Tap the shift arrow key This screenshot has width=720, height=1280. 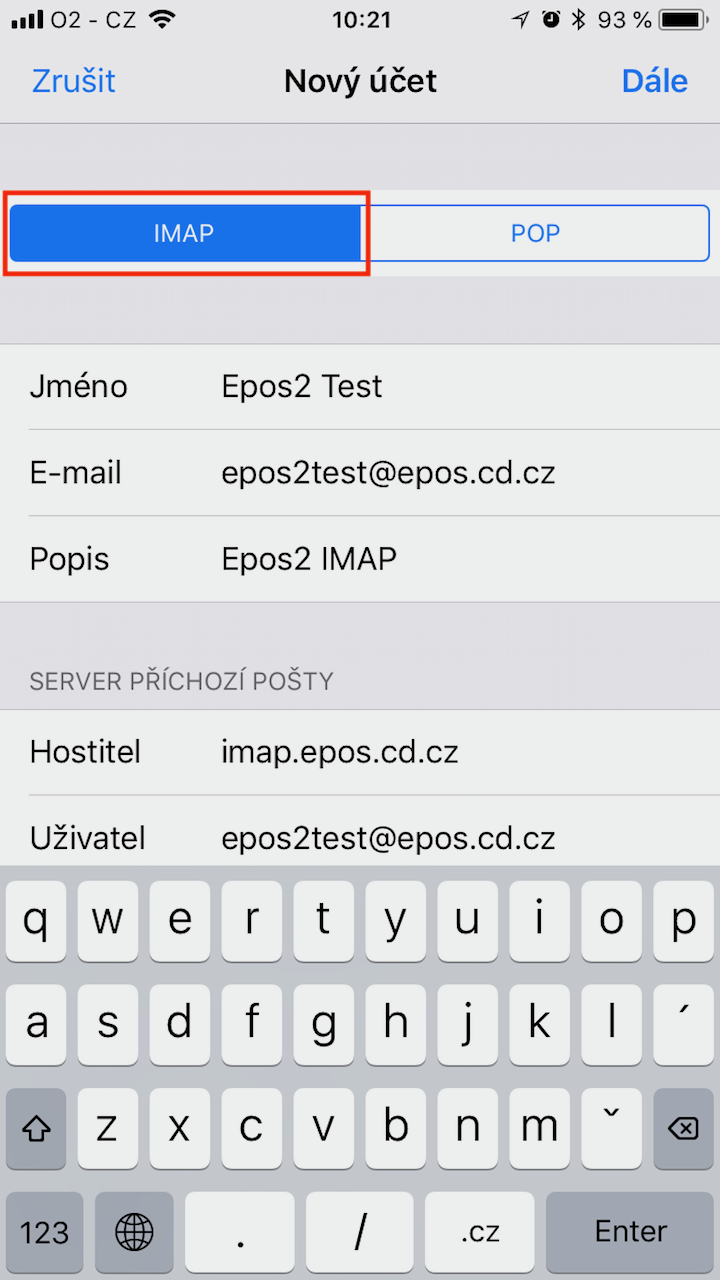click(x=36, y=1129)
